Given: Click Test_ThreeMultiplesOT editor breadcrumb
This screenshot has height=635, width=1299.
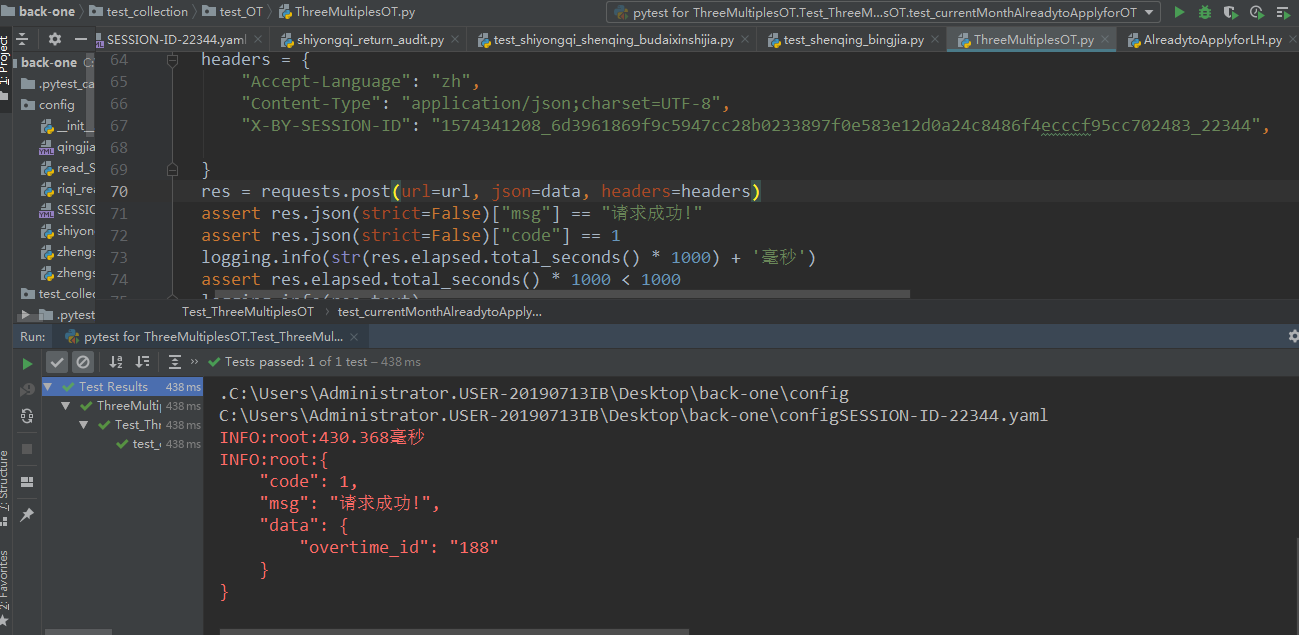Looking at the screenshot, I should pos(248,312).
